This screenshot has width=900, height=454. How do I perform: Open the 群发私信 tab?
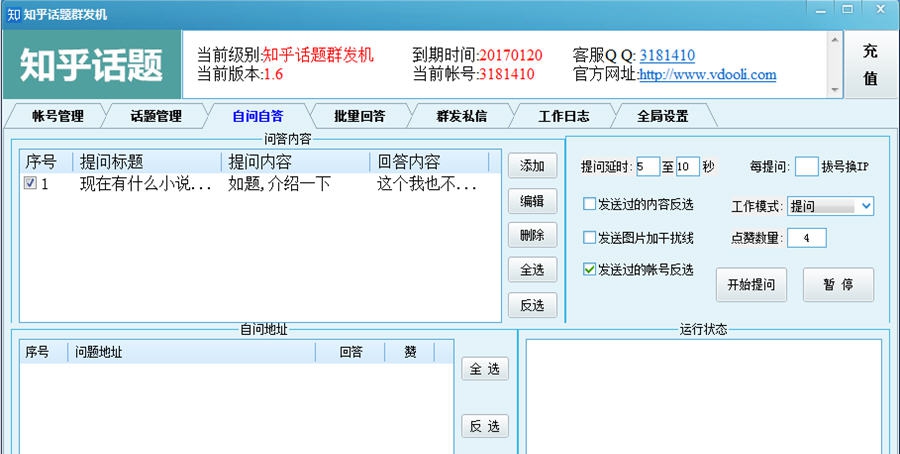pos(461,116)
